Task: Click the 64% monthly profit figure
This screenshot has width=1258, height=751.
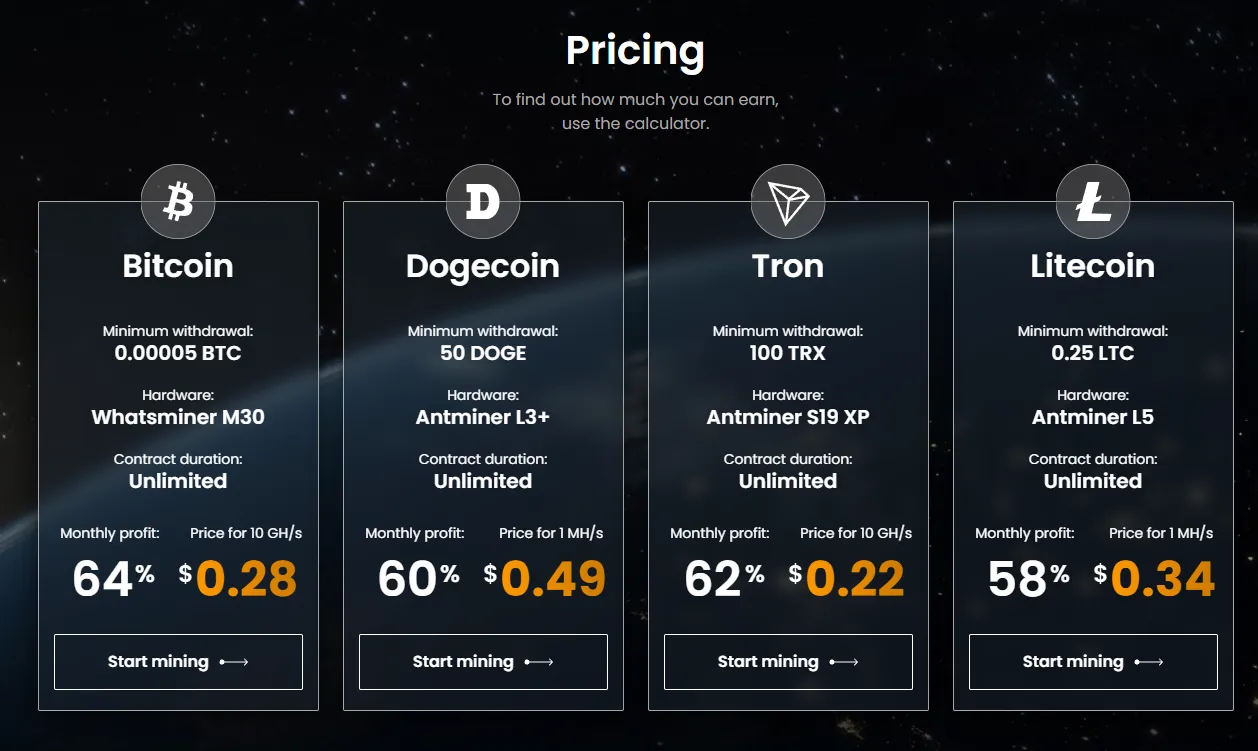Action: 113,579
